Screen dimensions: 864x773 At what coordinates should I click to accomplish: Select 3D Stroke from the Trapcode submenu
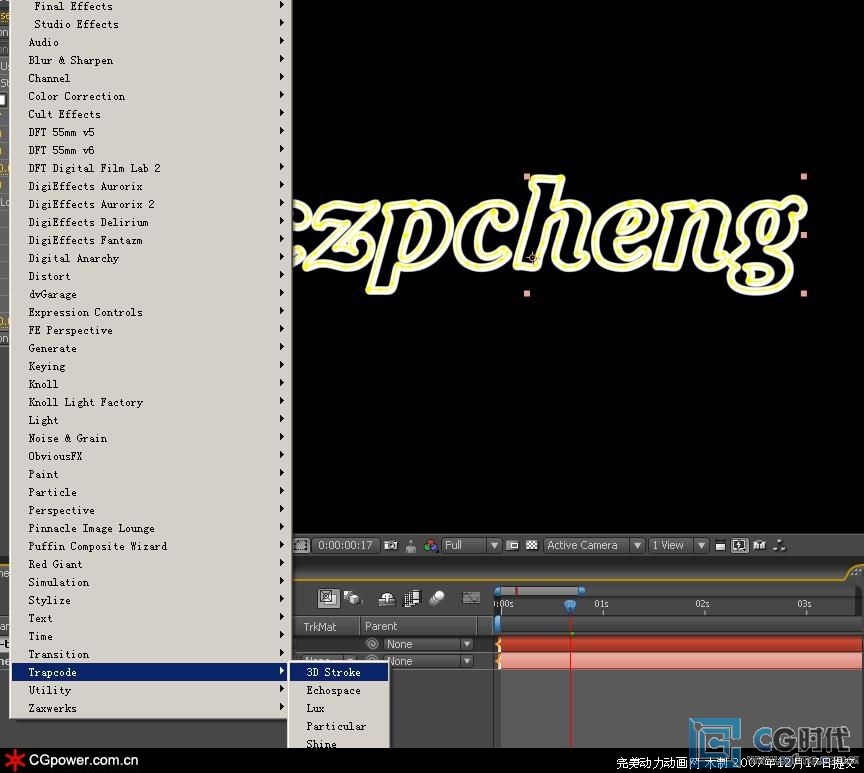click(x=339, y=672)
